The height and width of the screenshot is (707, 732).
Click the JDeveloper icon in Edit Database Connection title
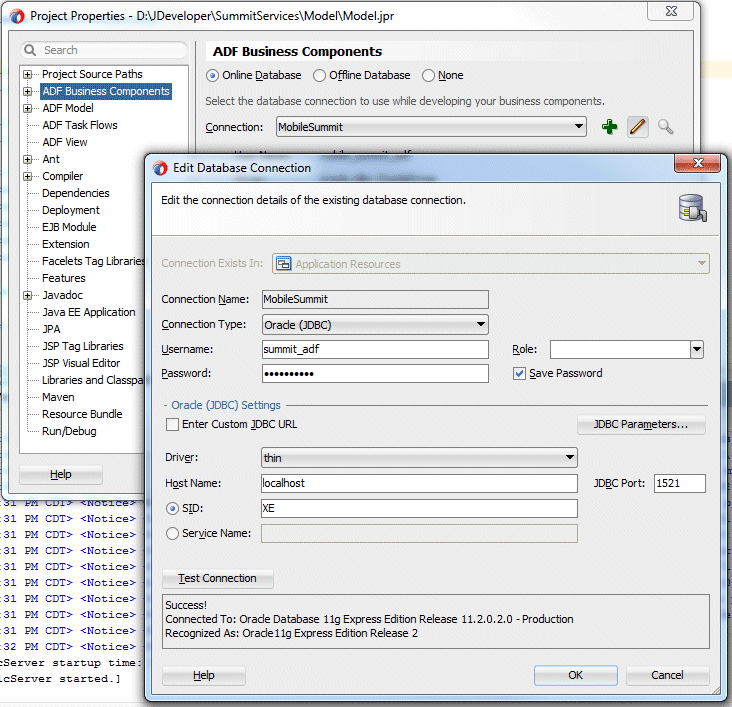(x=160, y=168)
